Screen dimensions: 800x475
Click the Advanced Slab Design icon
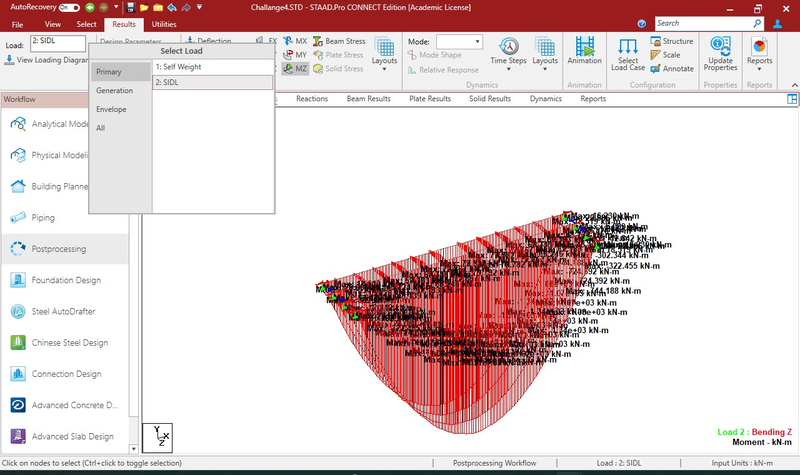pos(19,436)
